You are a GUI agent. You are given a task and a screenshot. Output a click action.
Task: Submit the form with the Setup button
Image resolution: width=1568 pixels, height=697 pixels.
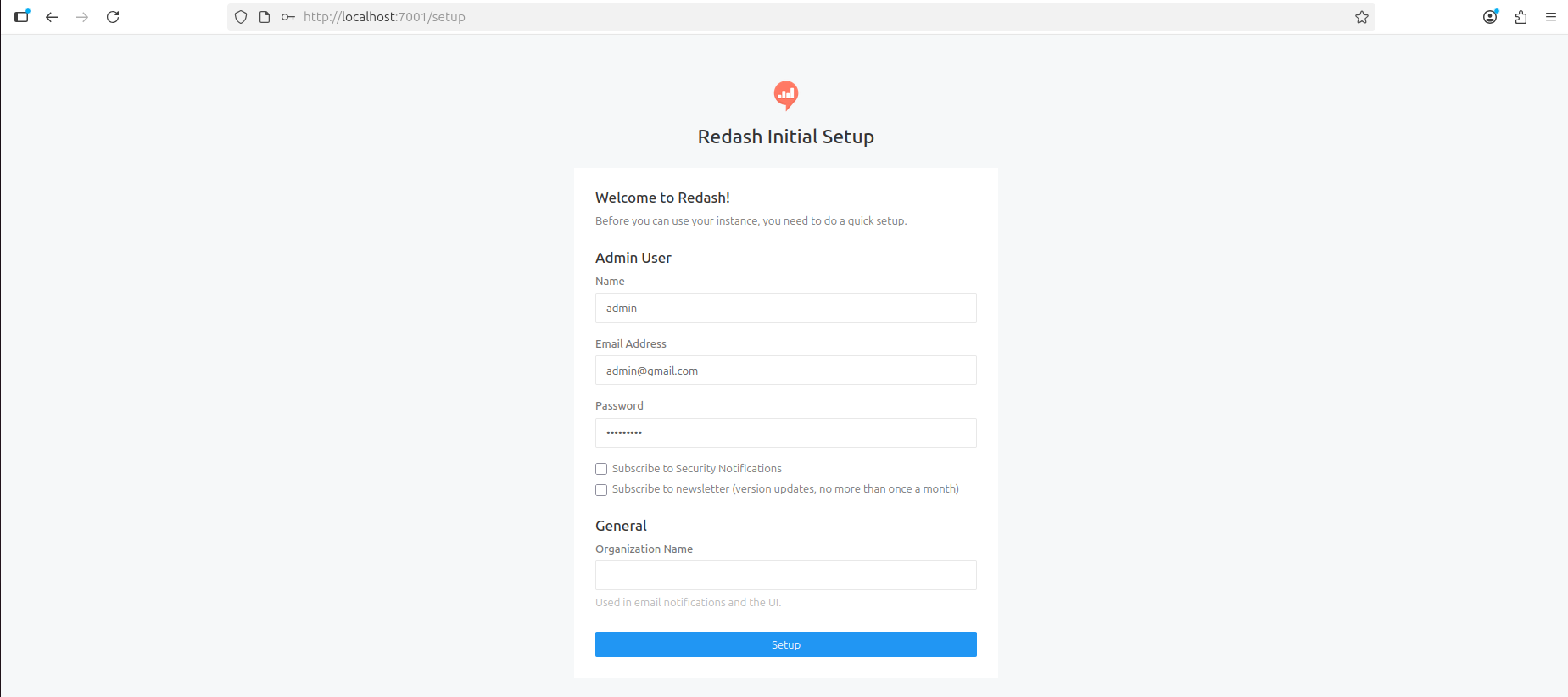pos(786,644)
